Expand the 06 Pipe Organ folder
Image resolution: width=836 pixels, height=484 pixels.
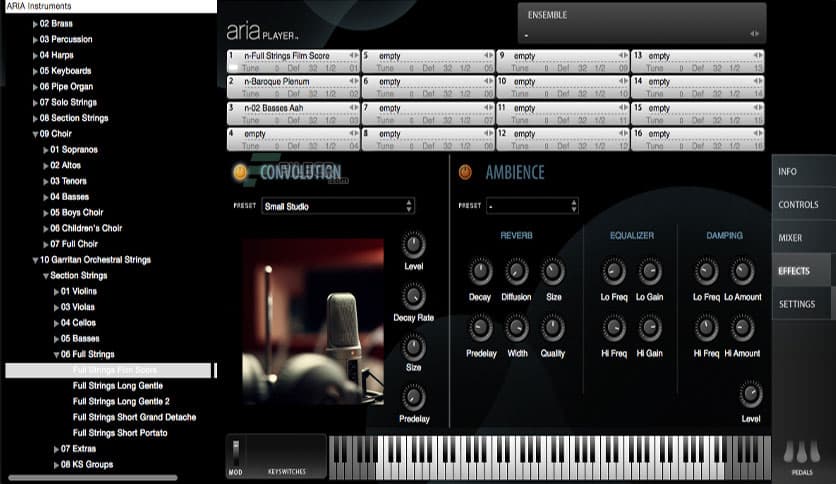pyautogui.click(x=35, y=87)
